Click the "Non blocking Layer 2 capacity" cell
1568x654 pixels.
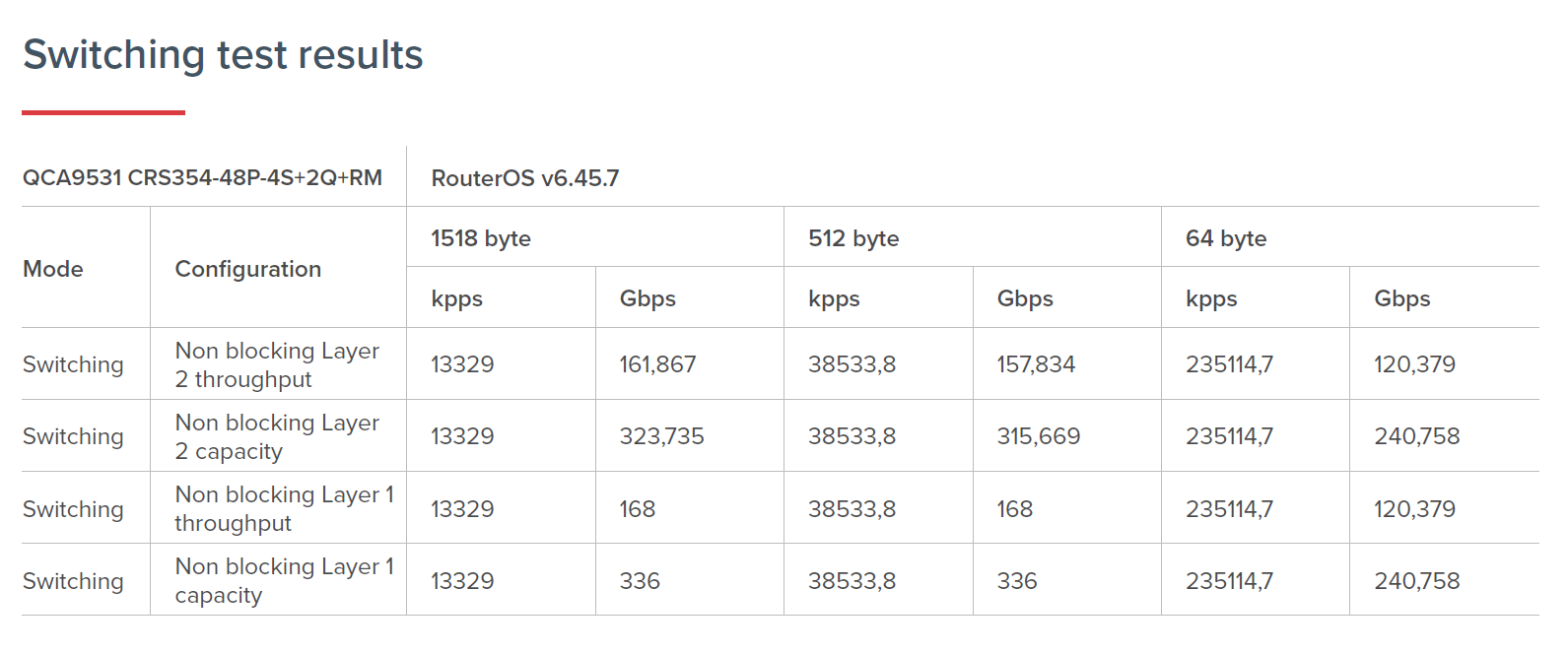point(277,436)
